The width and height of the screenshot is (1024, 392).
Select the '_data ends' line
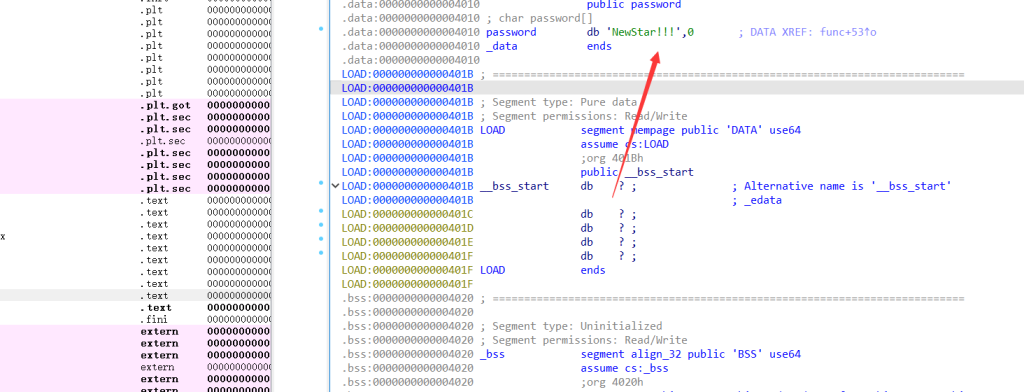click(549, 46)
